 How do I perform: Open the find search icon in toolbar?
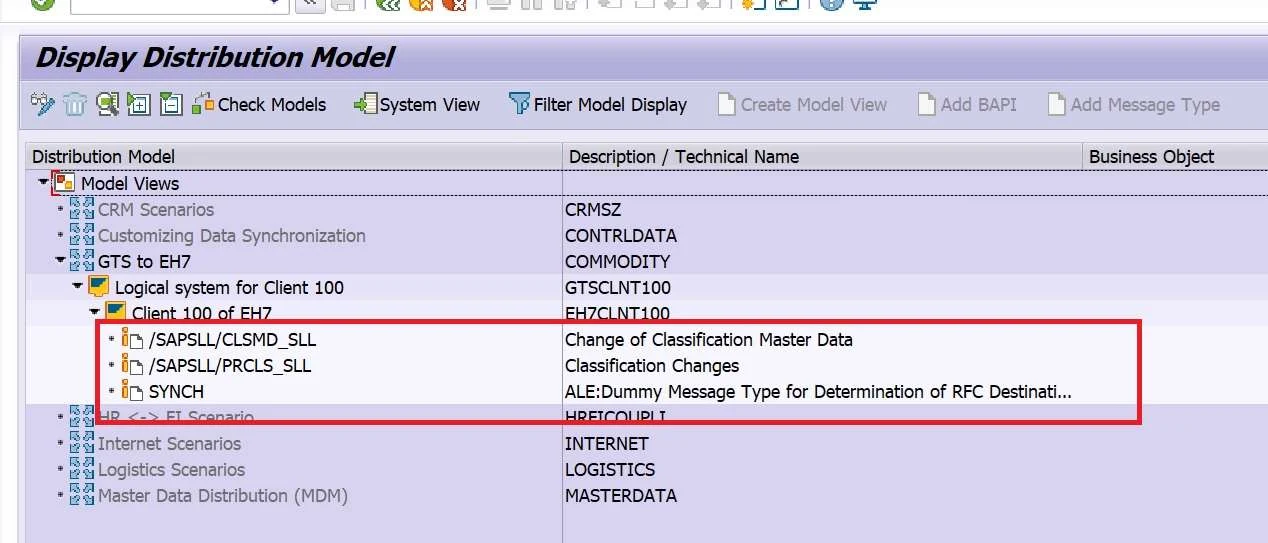click(x=107, y=104)
